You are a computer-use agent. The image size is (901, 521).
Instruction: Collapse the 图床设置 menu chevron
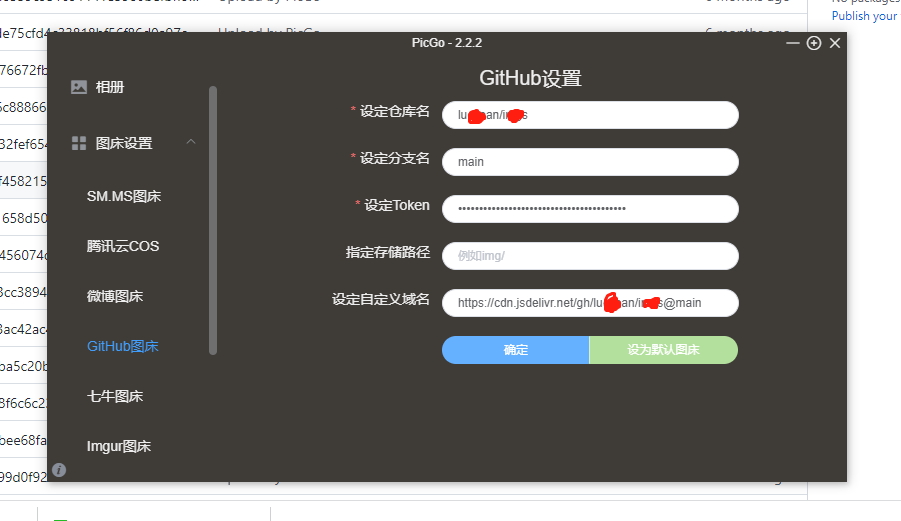coord(191,141)
